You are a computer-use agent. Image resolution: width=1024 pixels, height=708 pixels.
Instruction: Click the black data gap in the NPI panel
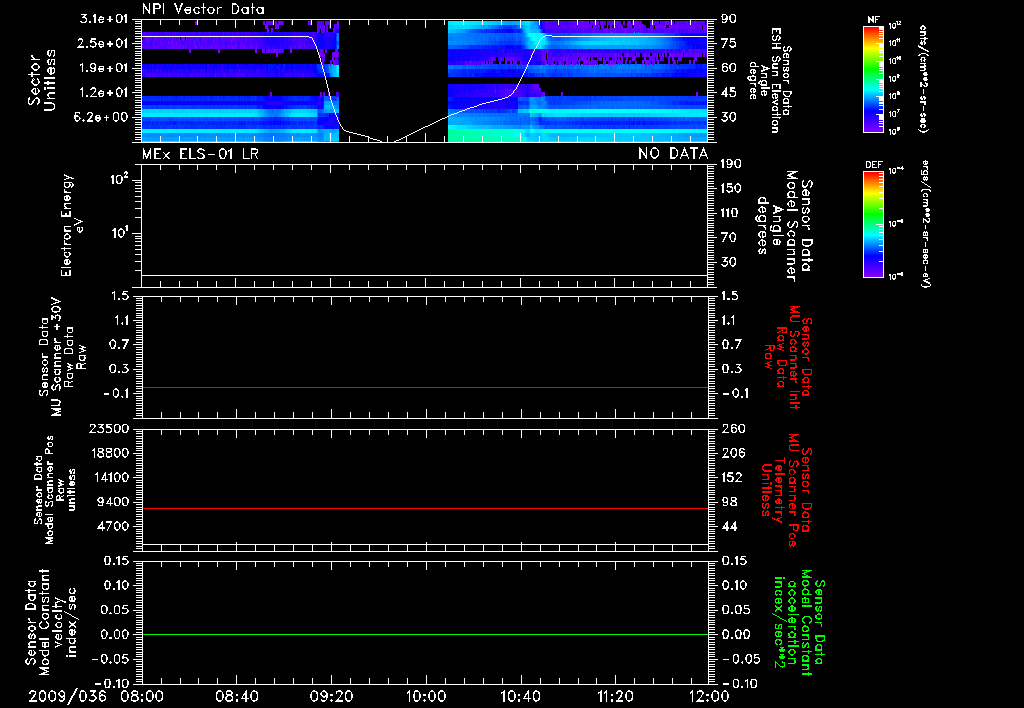393,80
